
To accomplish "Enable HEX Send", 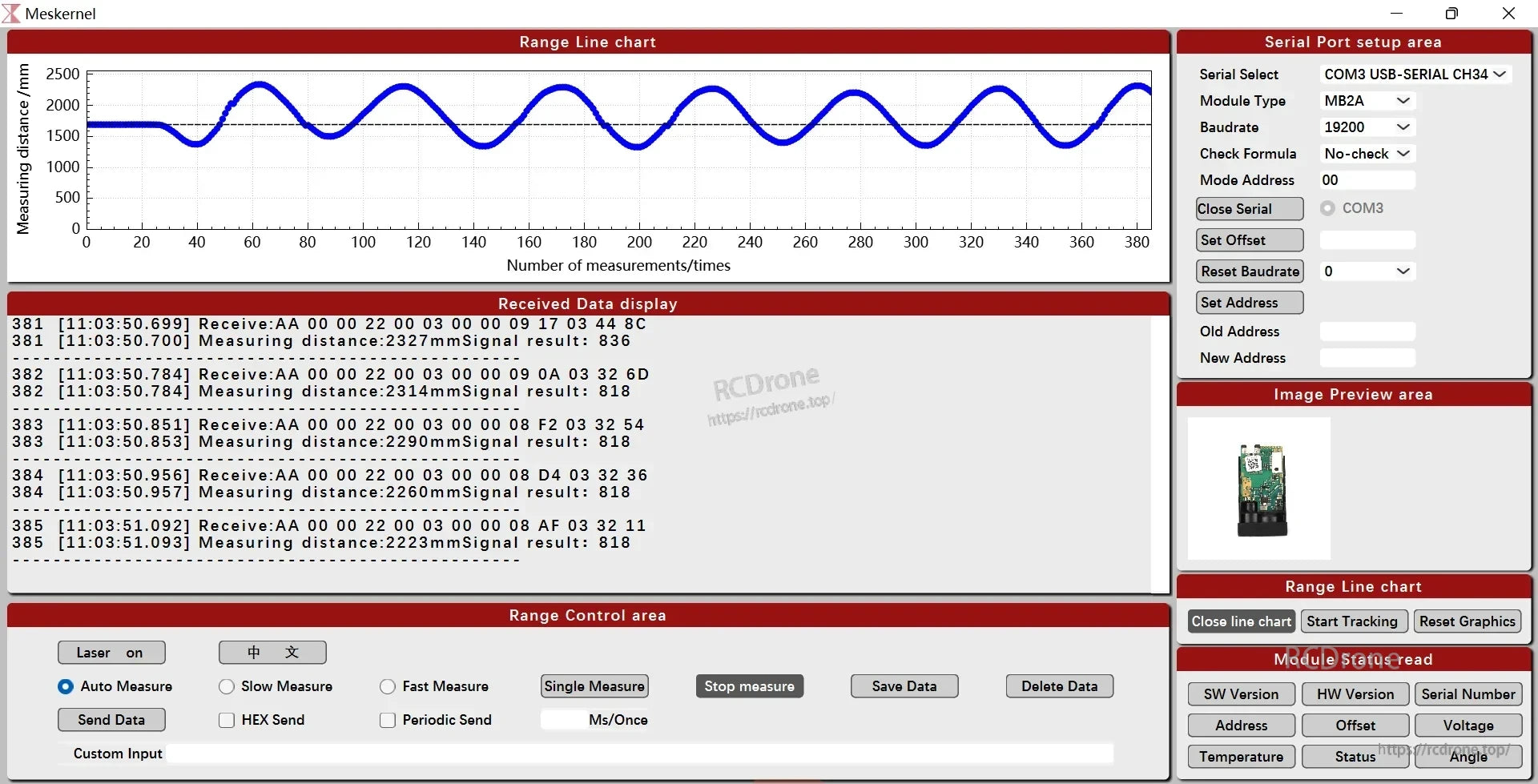I will click(x=226, y=719).
